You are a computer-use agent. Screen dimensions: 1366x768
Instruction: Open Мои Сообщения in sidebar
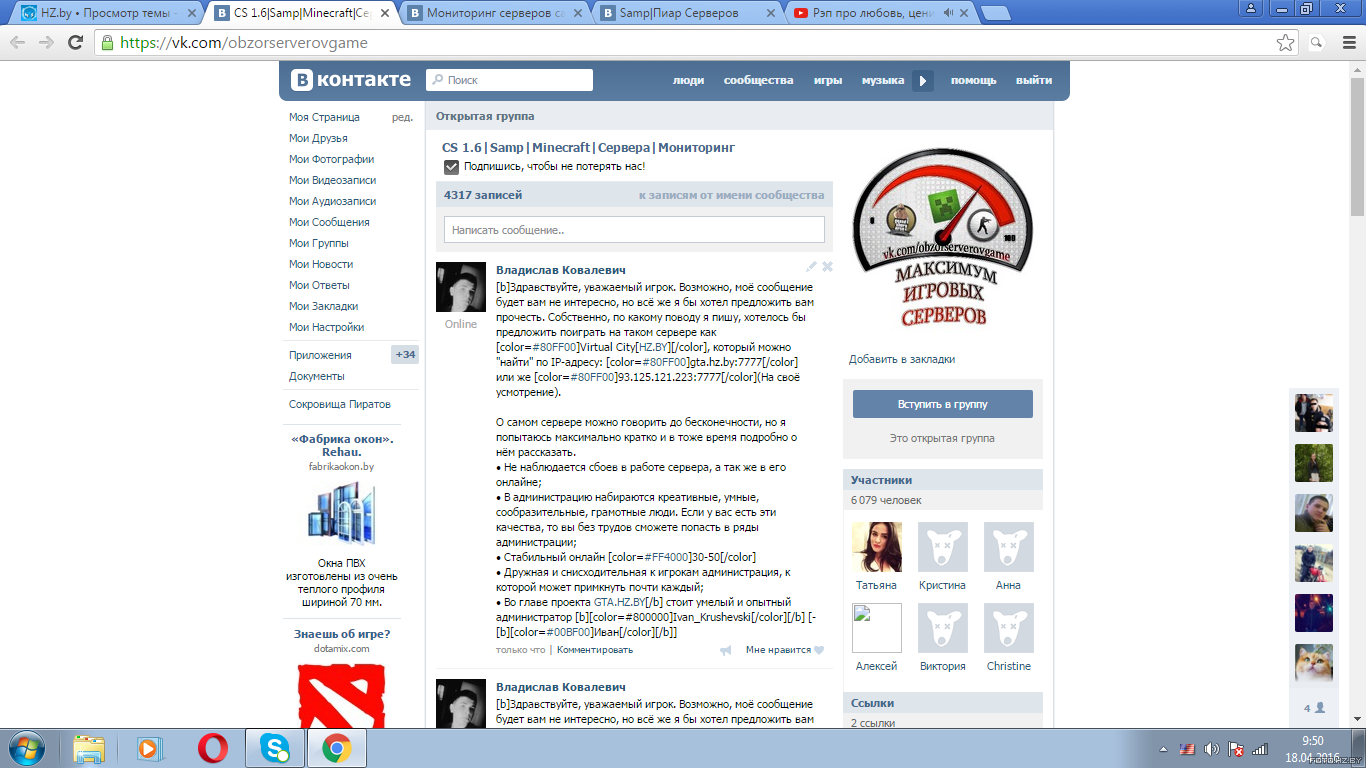(329, 222)
